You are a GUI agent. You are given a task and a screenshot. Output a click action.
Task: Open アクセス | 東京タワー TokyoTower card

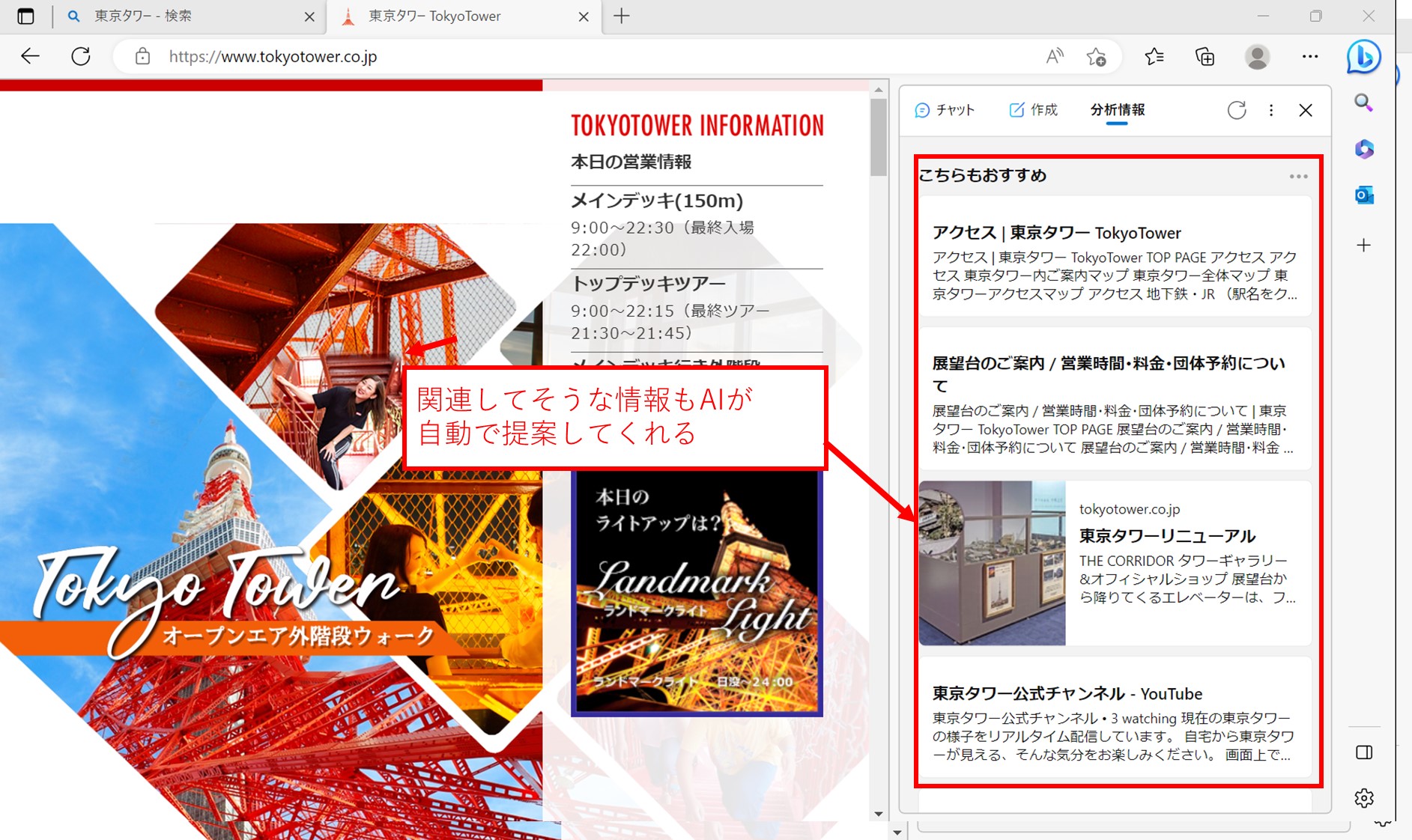click(x=1115, y=256)
